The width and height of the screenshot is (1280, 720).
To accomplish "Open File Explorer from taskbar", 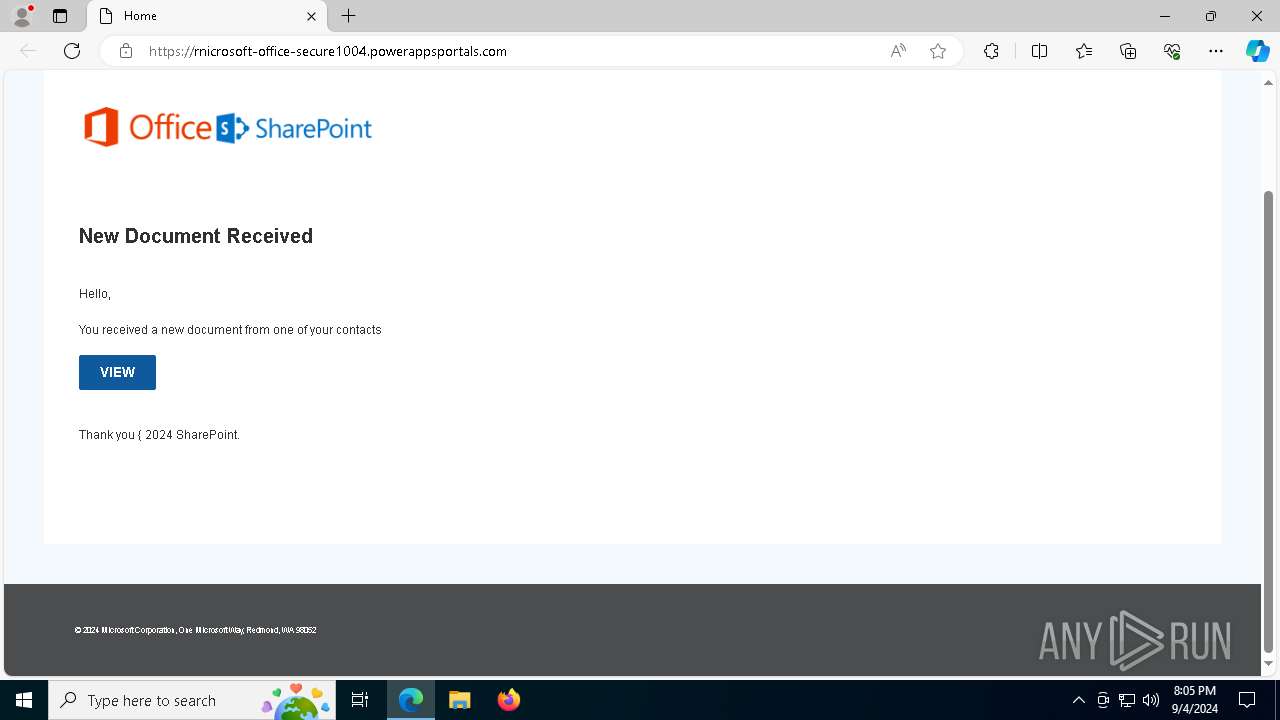I will click(x=459, y=700).
